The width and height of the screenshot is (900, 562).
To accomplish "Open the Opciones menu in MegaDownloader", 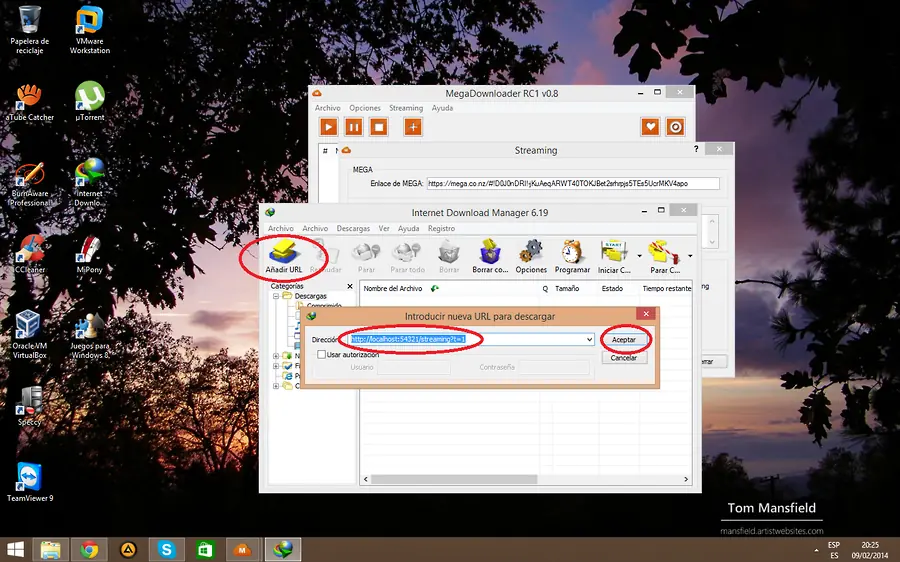I will pyautogui.click(x=365, y=108).
